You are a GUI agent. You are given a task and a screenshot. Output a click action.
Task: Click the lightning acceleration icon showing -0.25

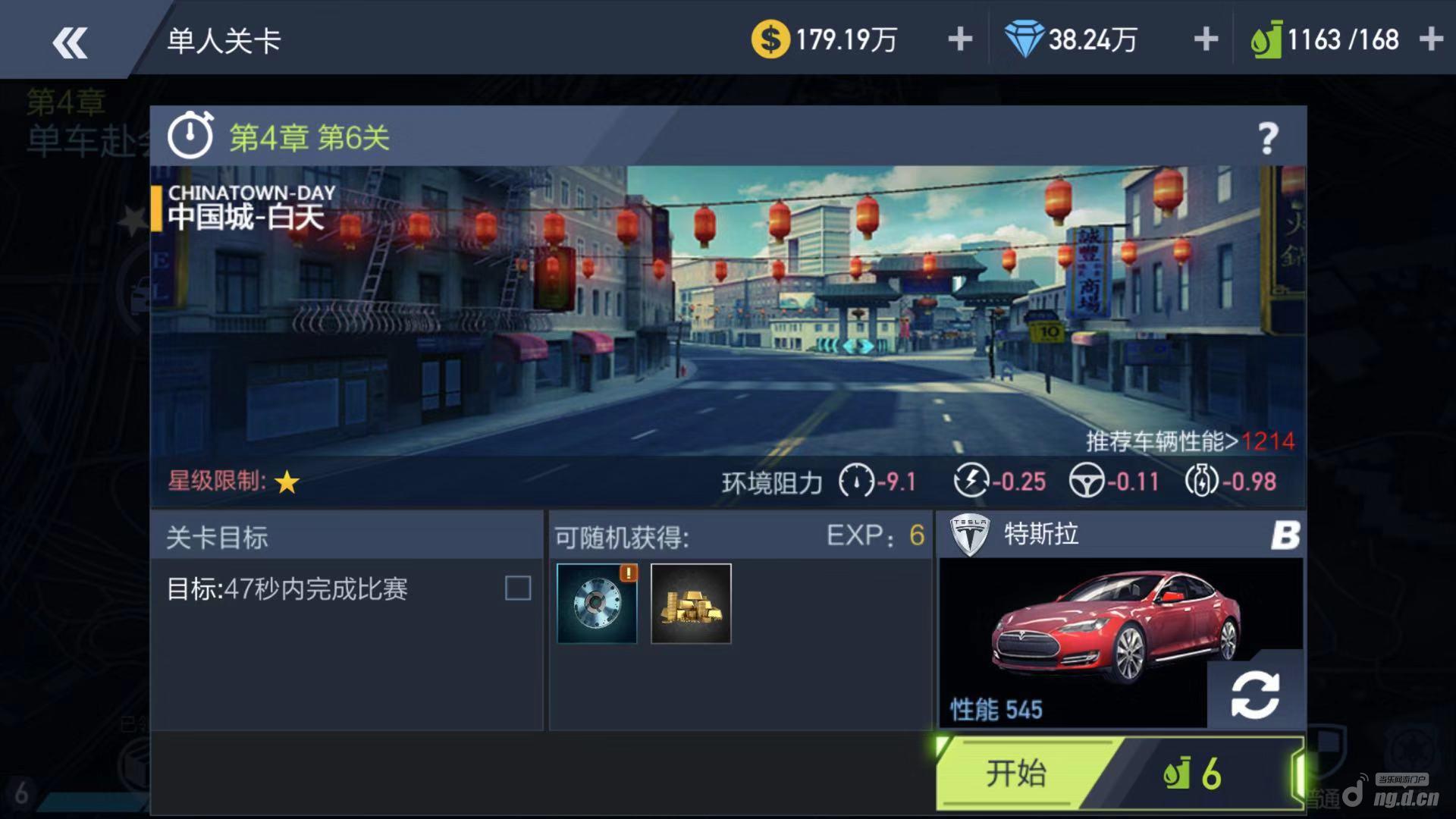pyautogui.click(x=971, y=481)
